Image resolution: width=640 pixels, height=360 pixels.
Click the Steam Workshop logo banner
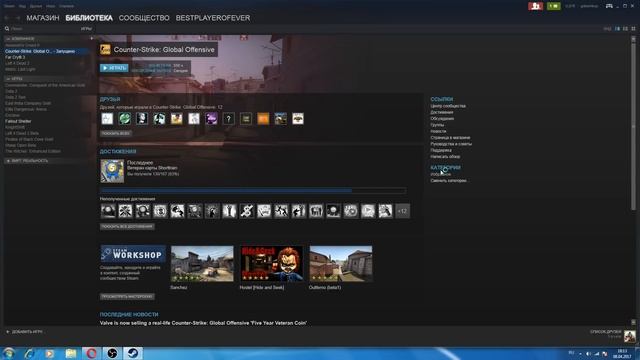[133, 253]
